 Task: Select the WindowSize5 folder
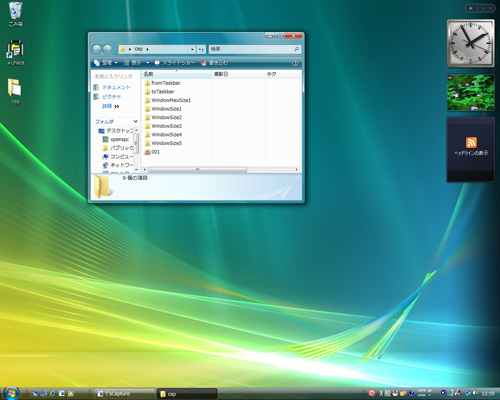[x=163, y=143]
